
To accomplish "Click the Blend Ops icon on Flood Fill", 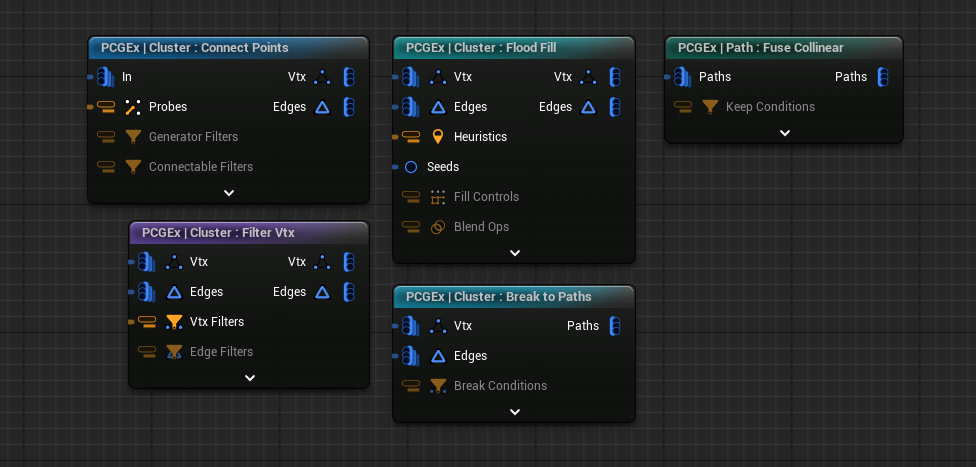I will 437,227.
